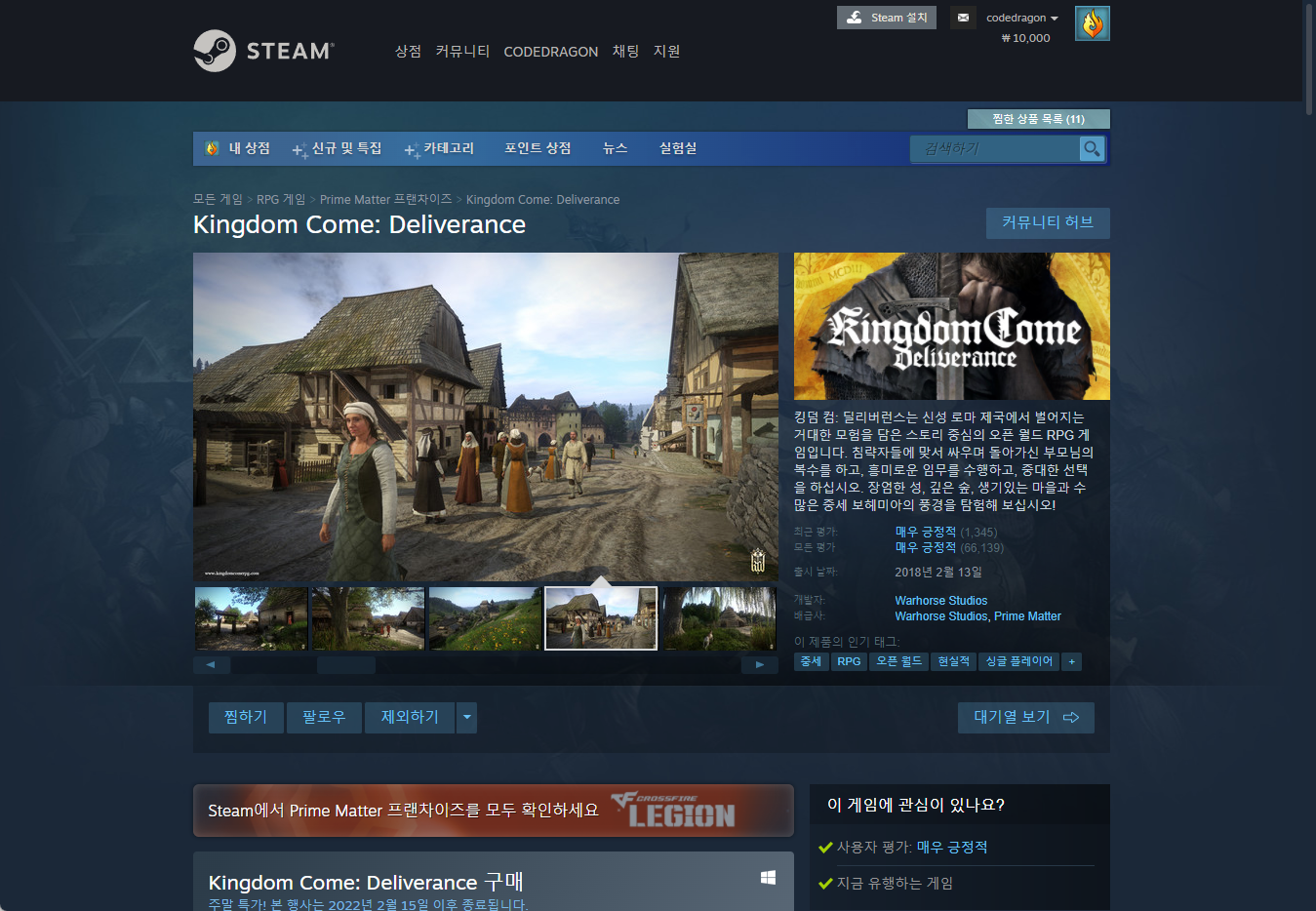
Task: Click the Prime Matter 프랜차이즈 breadcrumb link
Action: pyautogui.click(x=386, y=199)
